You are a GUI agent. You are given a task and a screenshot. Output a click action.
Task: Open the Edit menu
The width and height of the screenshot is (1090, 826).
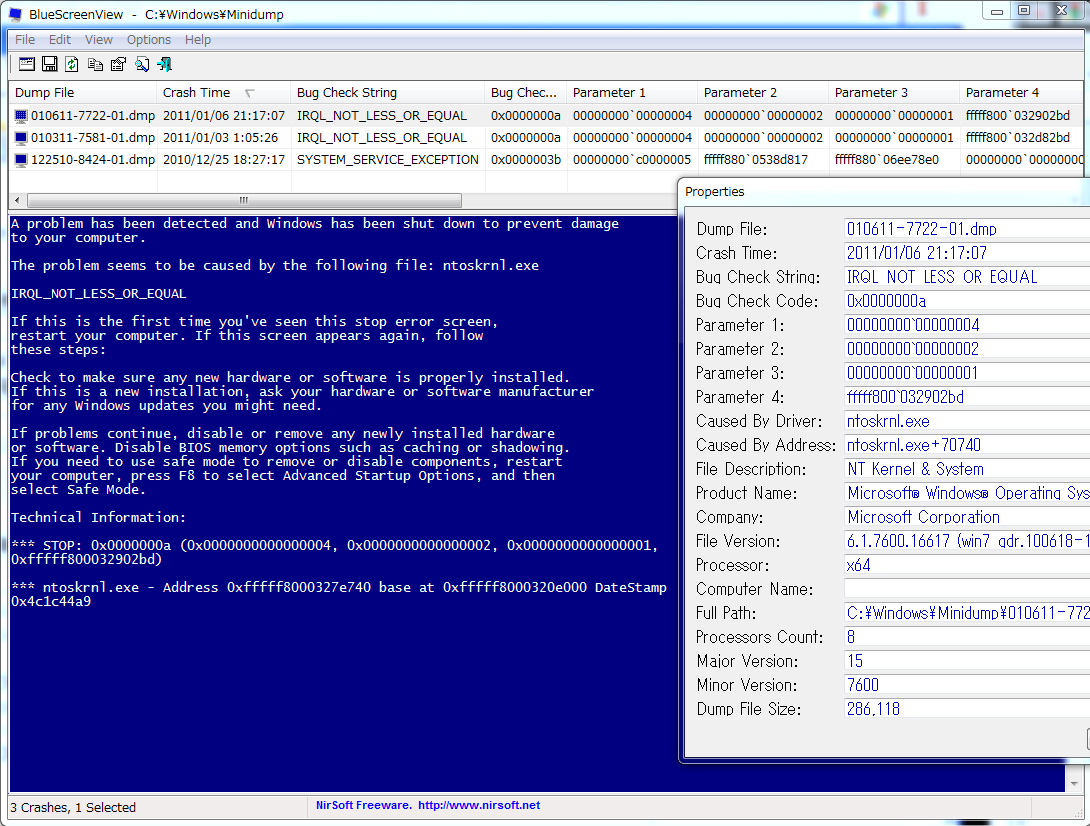[x=60, y=40]
